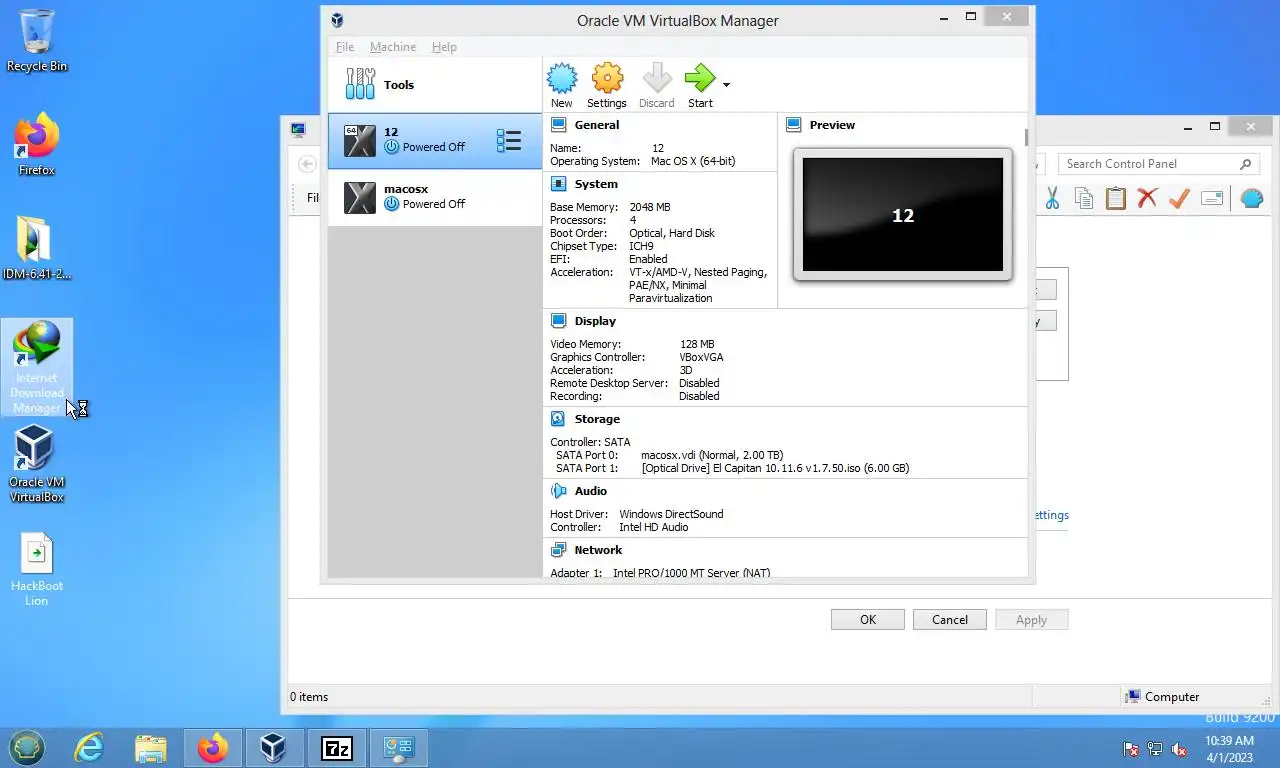1280x768 pixels.
Task: Click the Audio speaker icon
Action: coord(558,491)
